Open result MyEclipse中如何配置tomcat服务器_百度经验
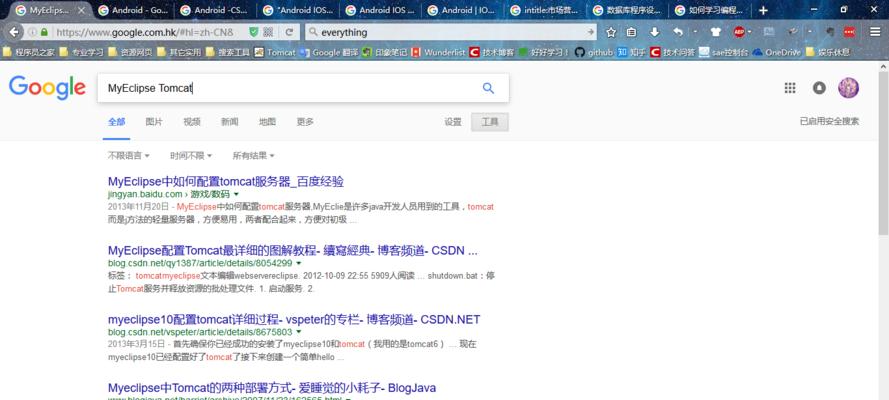Screen dimensions: 889x400 tap(226, 182)
